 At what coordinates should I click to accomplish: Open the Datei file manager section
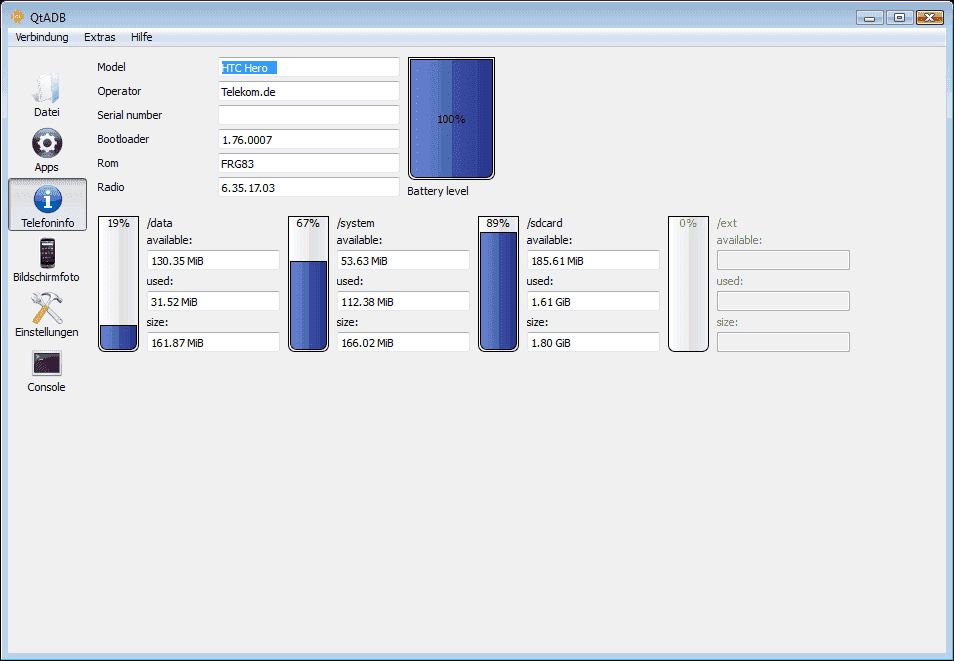click(46, 96)
